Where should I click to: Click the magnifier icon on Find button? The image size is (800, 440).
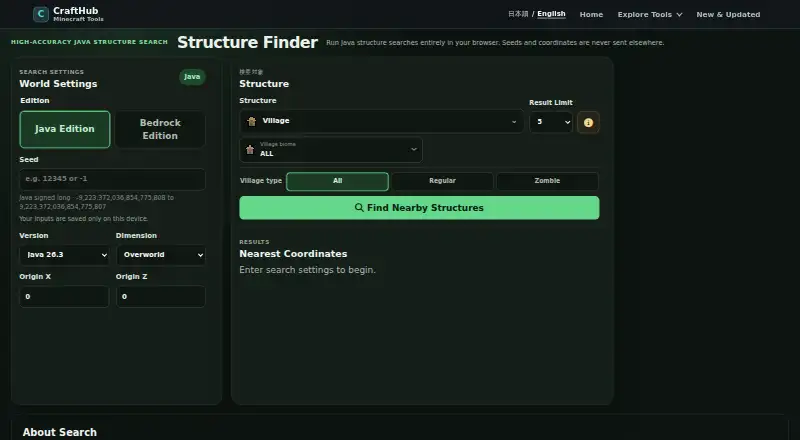[359, 208]
